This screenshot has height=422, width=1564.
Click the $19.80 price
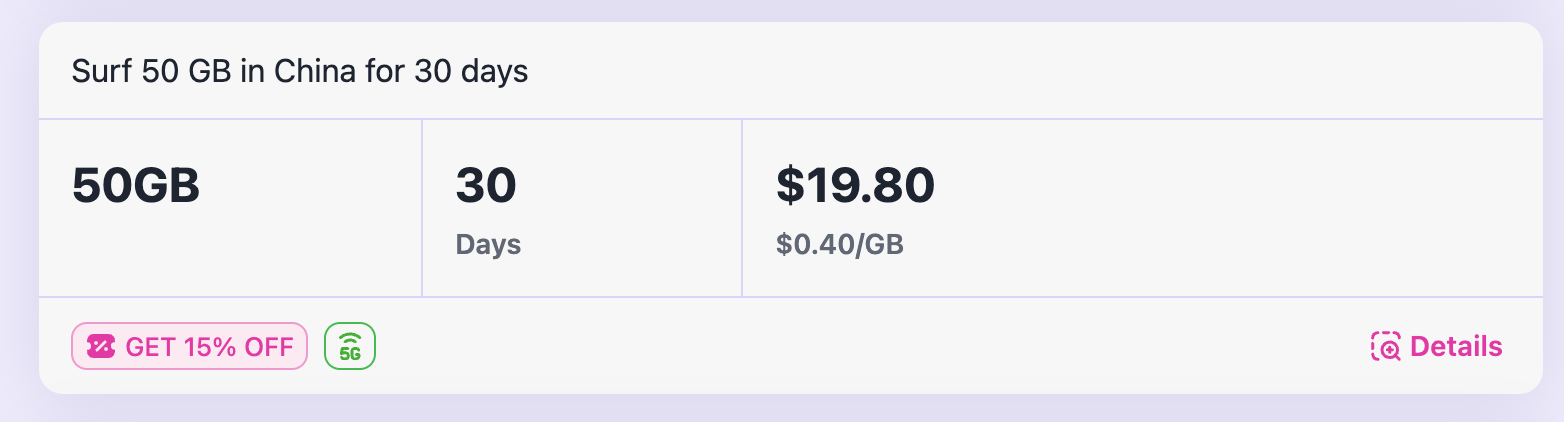click(x=855, y=186)
